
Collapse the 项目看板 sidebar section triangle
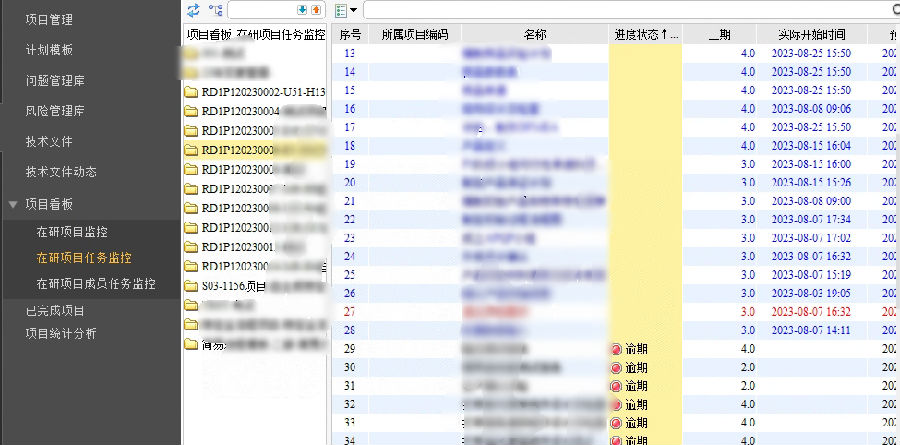point(13,204)
